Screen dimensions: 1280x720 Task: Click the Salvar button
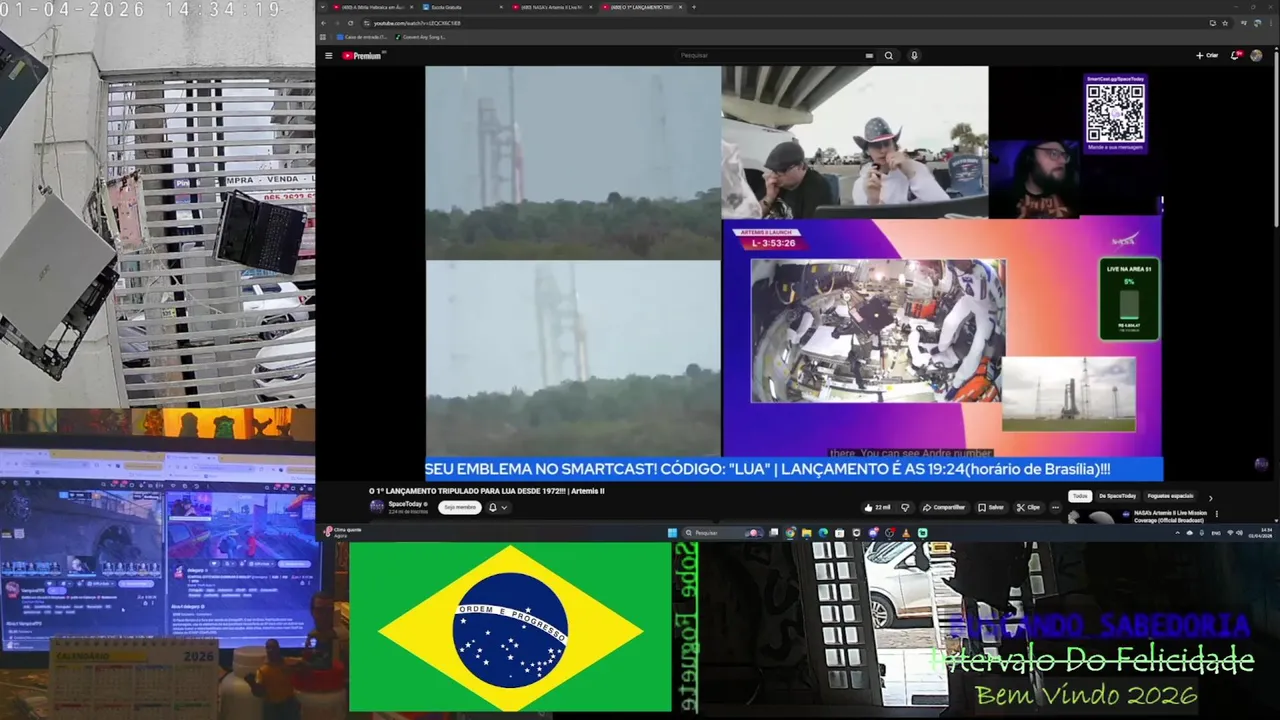(x=991, y=507)
